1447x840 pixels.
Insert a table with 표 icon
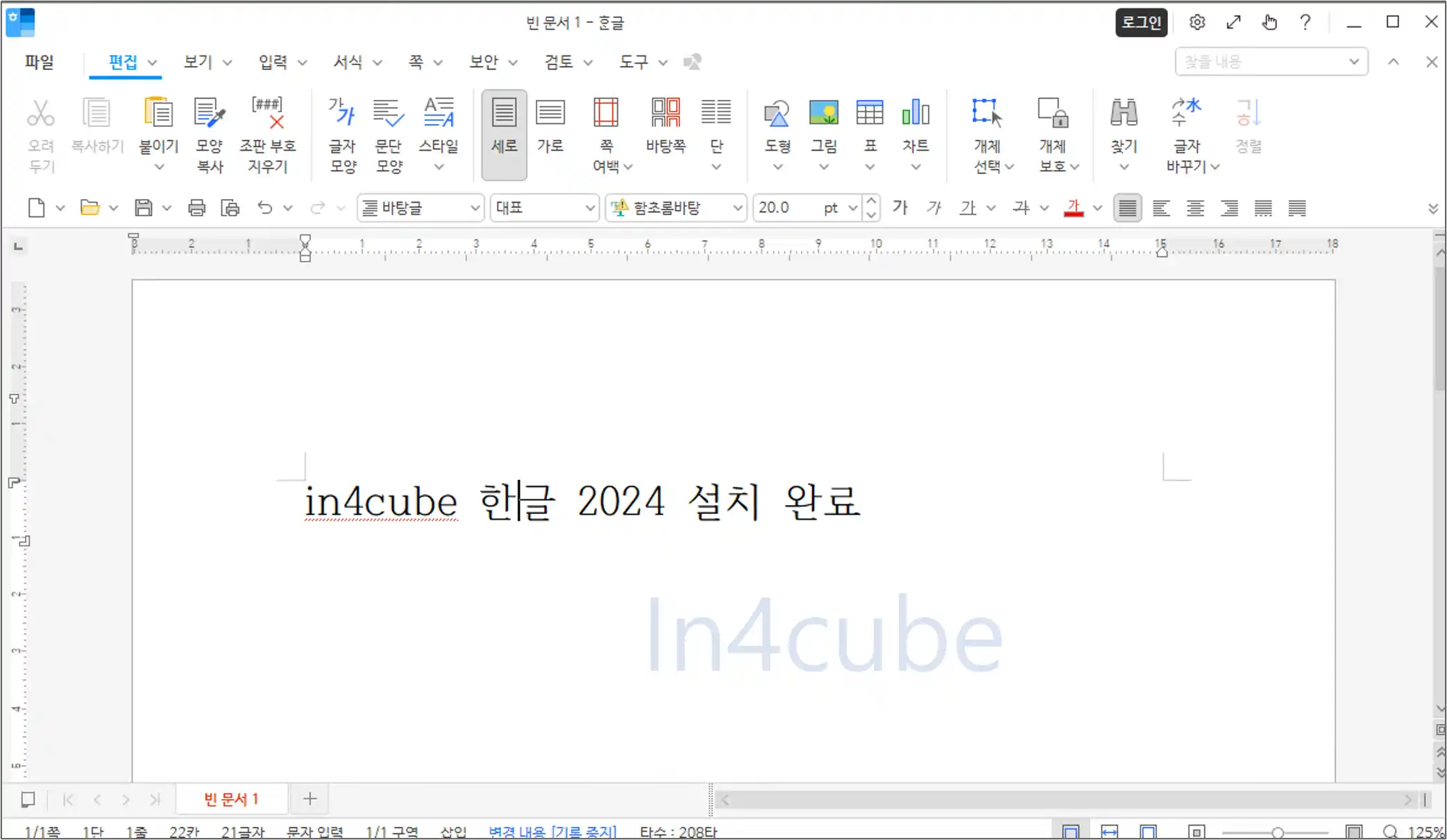tap(870, 113)
